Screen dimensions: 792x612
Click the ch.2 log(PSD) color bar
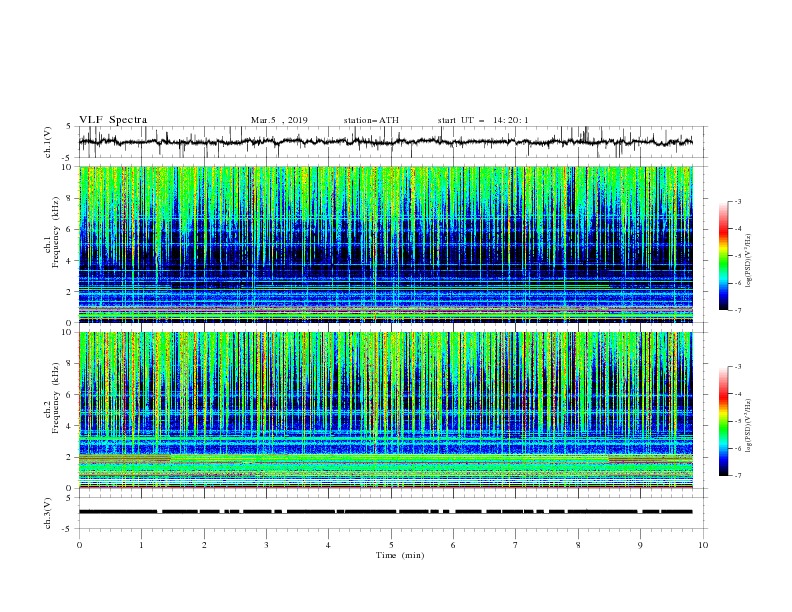click(724, 421)
